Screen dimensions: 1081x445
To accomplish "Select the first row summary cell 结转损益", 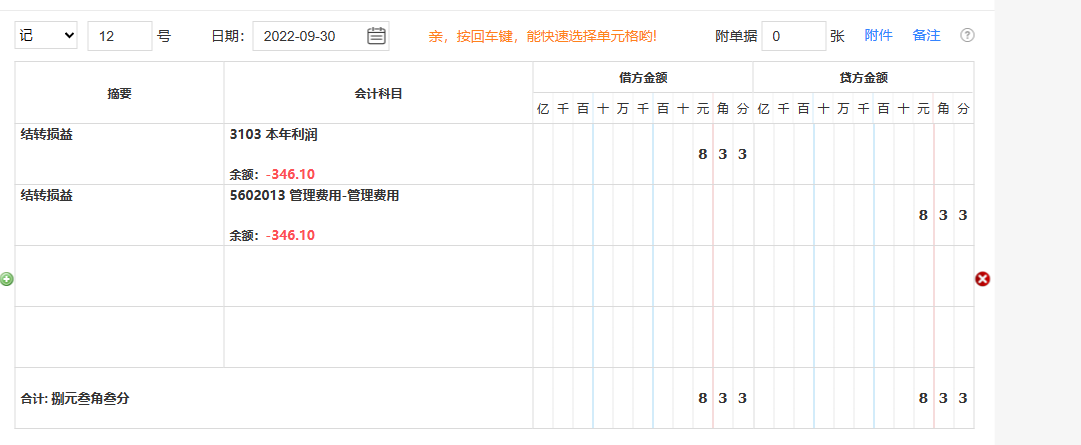I will (119, 154).
